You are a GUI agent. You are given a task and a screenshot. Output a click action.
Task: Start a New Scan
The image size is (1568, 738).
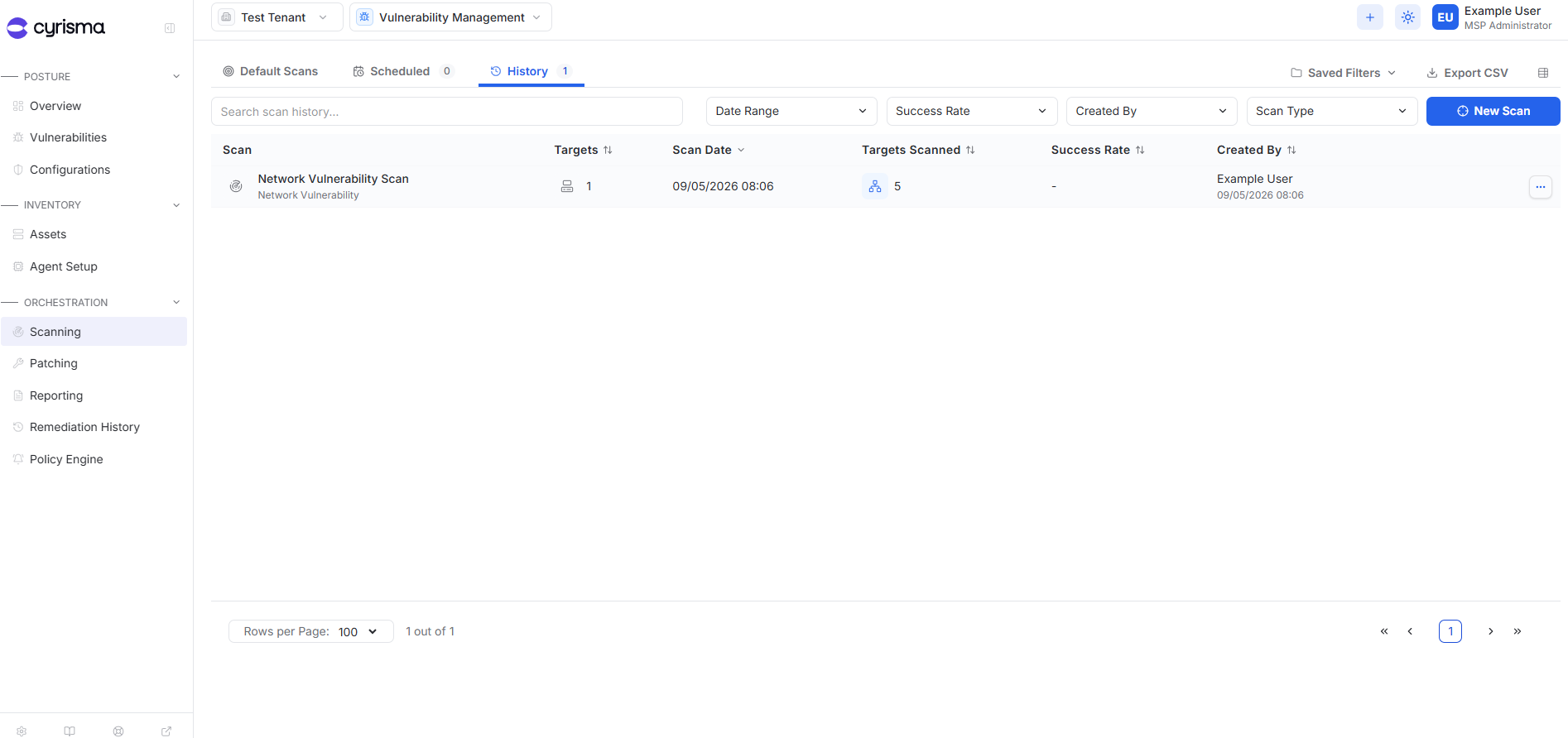[x=1493, y=111]
